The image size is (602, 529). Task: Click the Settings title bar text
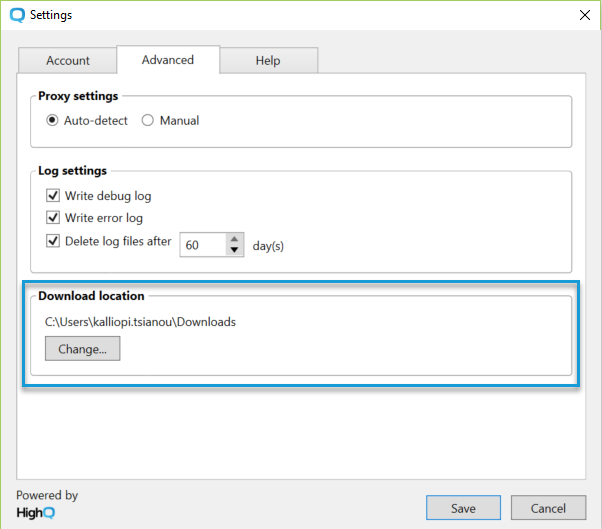[x=51, y=15]
